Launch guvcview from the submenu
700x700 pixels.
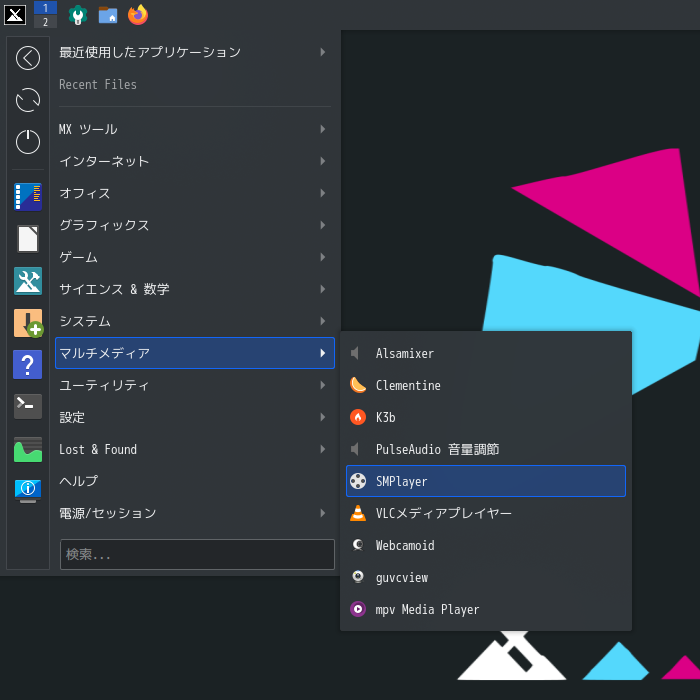tap(486, 577)
